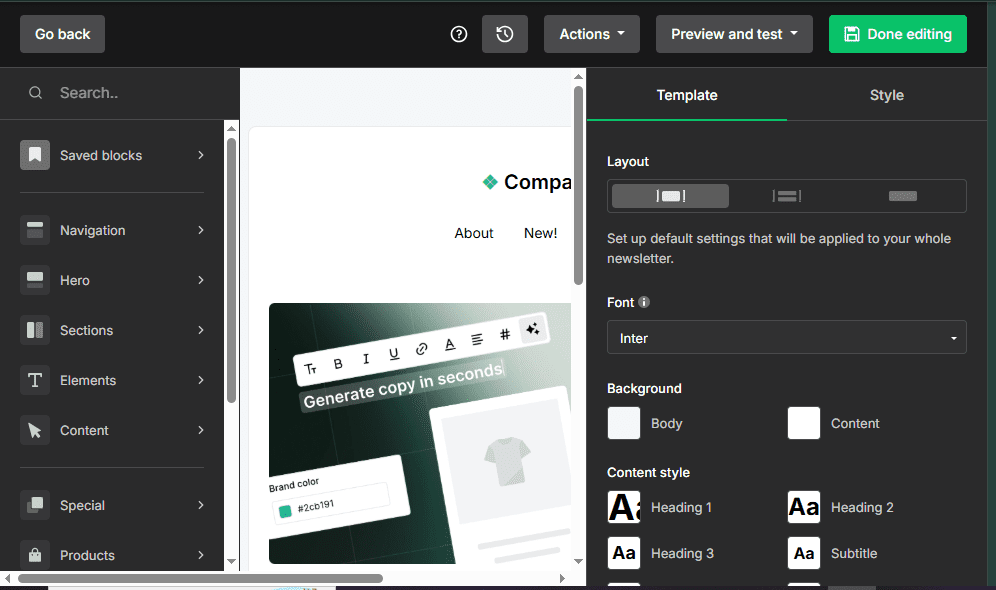996x590 pixels.
Task: Expand the Content category chevron
Action: 201,431
